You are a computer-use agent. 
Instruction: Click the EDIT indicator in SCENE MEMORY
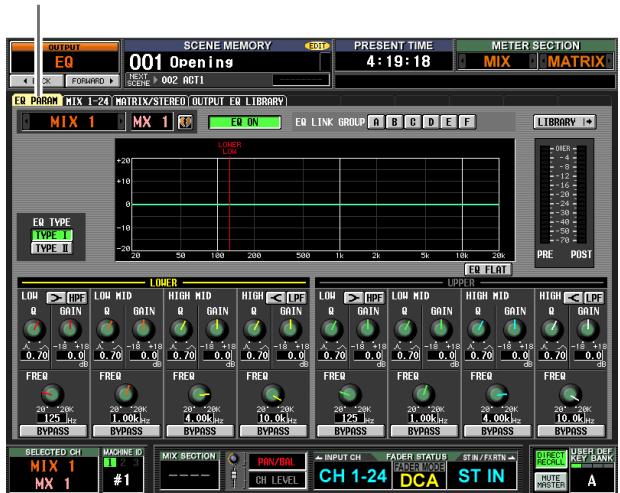coord(317,46)
